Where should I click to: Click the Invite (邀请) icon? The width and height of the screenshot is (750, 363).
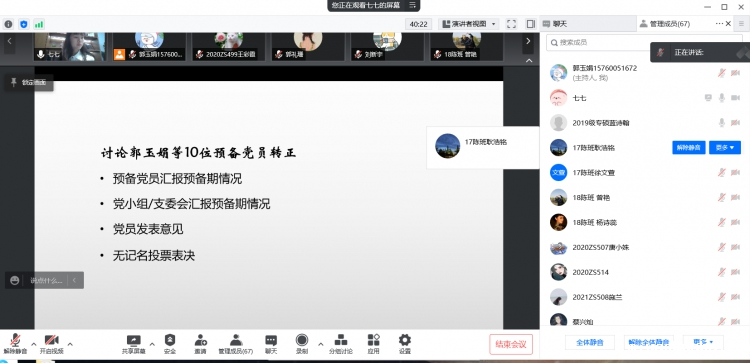[x=200, y=340]
